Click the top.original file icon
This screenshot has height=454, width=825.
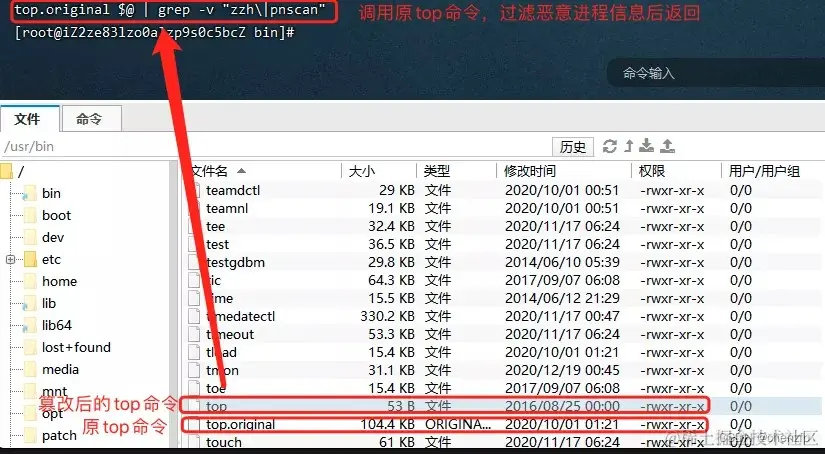195,424
